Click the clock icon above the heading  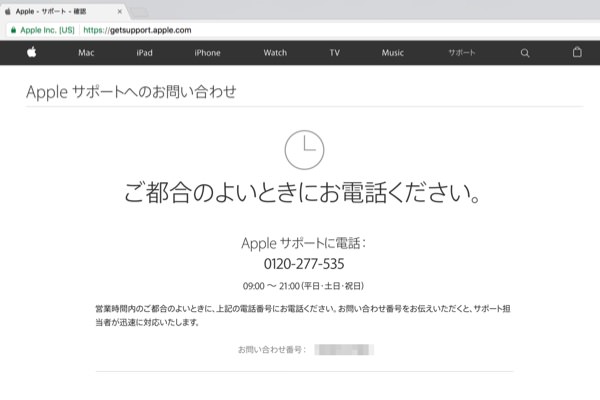point(304,150)
